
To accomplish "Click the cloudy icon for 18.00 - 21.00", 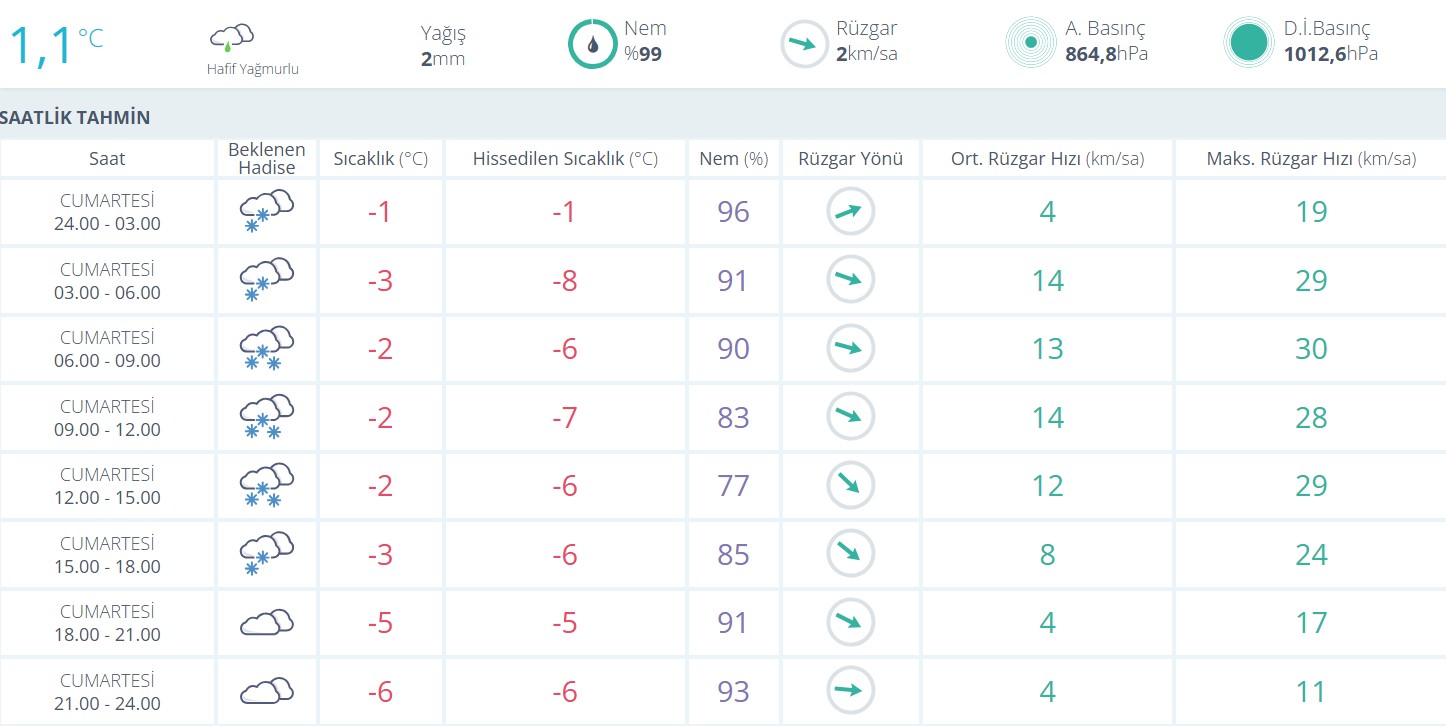I will (x=266, y=623).
